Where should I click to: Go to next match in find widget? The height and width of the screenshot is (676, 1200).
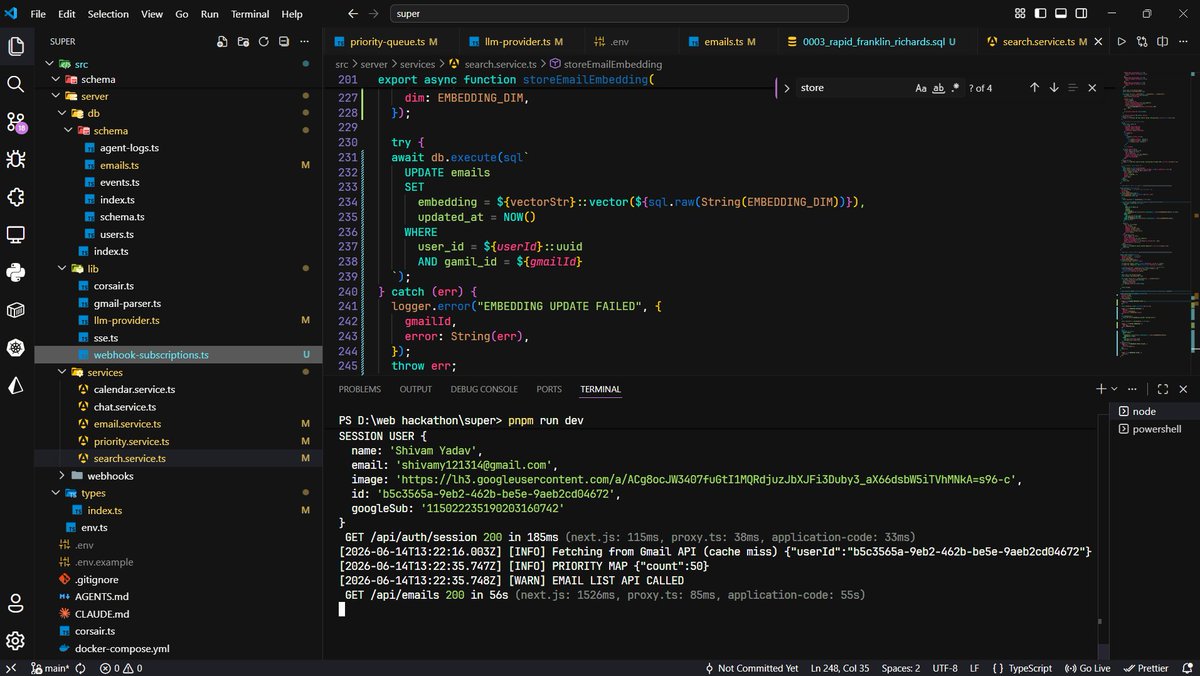pos(1054,88)
